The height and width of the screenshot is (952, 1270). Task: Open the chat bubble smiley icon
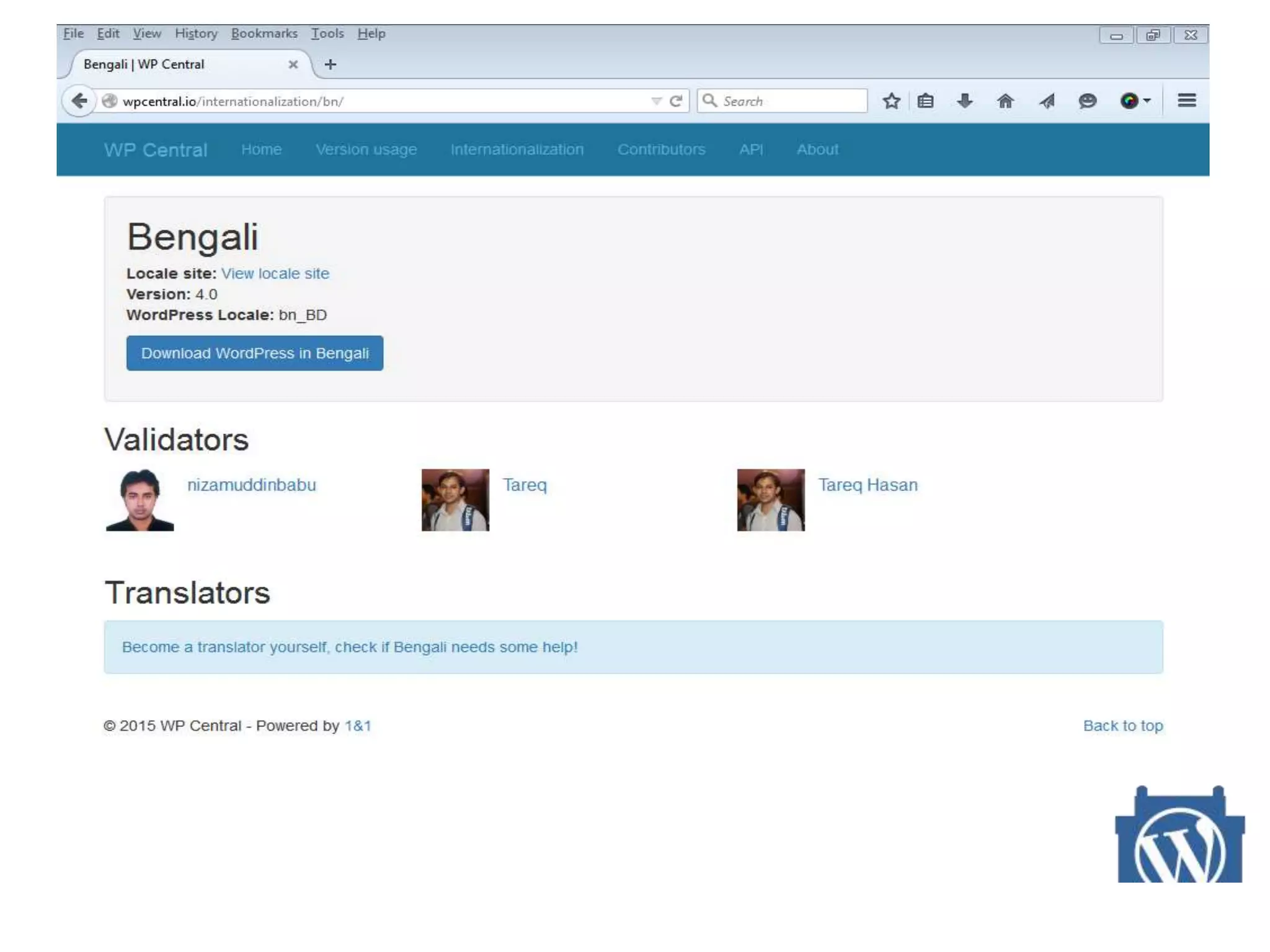(x=1087, y=101)
